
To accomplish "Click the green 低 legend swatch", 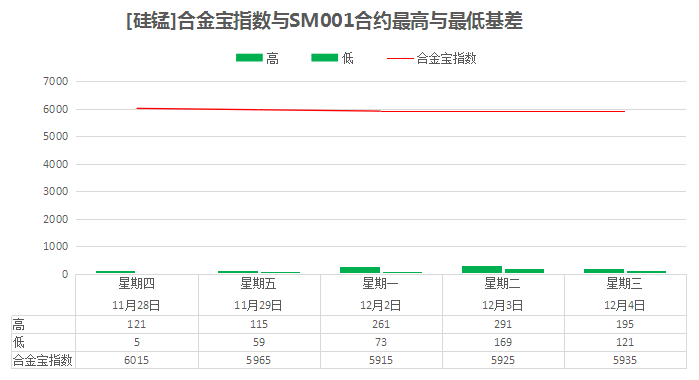I will (x=325, y=58).
